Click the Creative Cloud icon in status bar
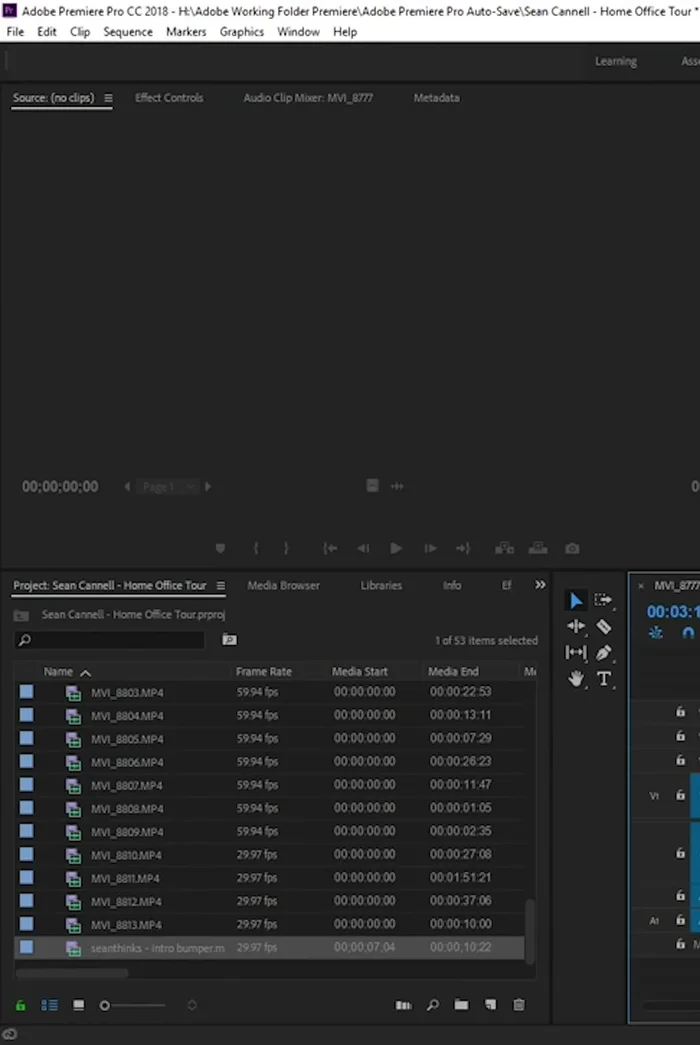 tap(10, 1034)
